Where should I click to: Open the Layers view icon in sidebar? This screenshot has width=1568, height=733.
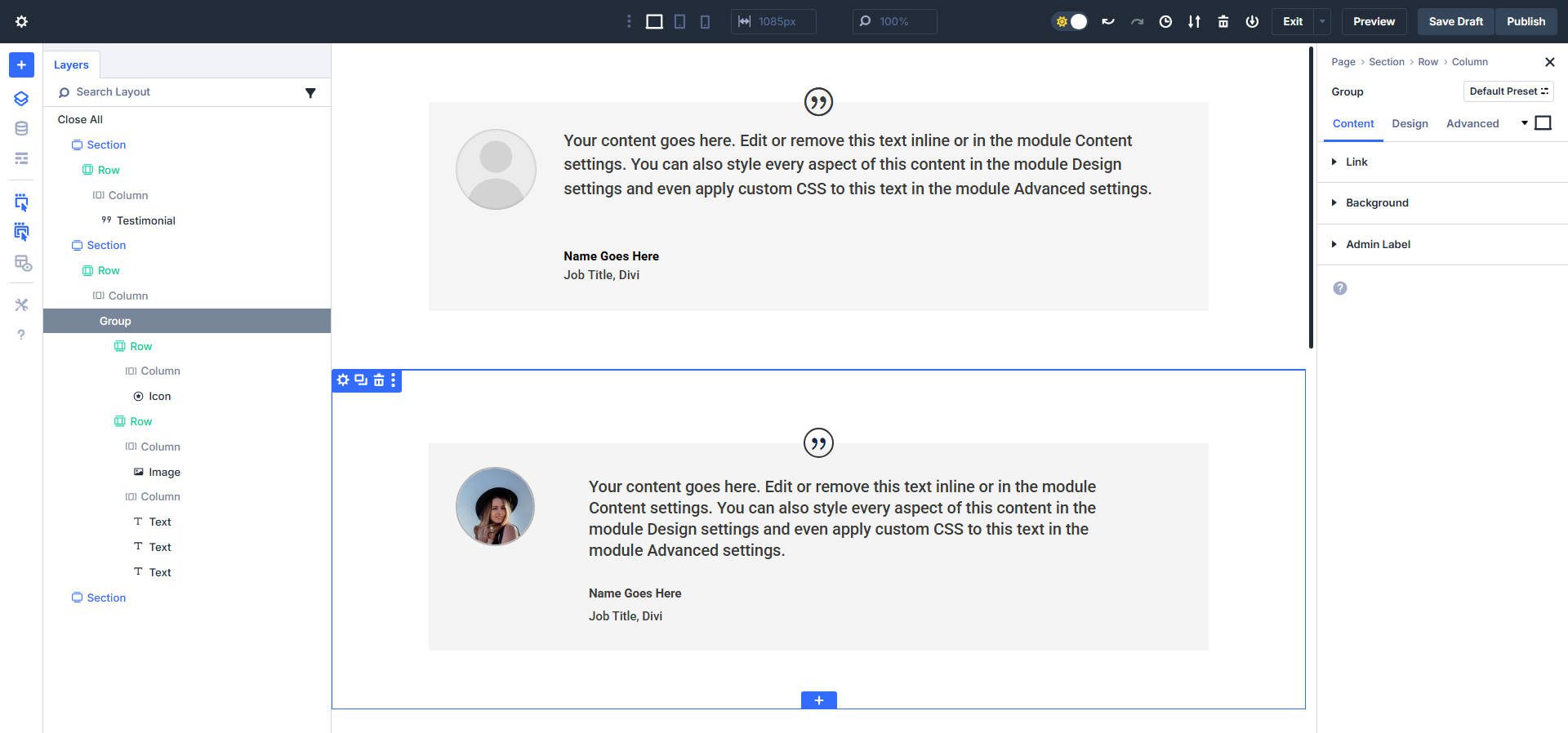(21, 99)
